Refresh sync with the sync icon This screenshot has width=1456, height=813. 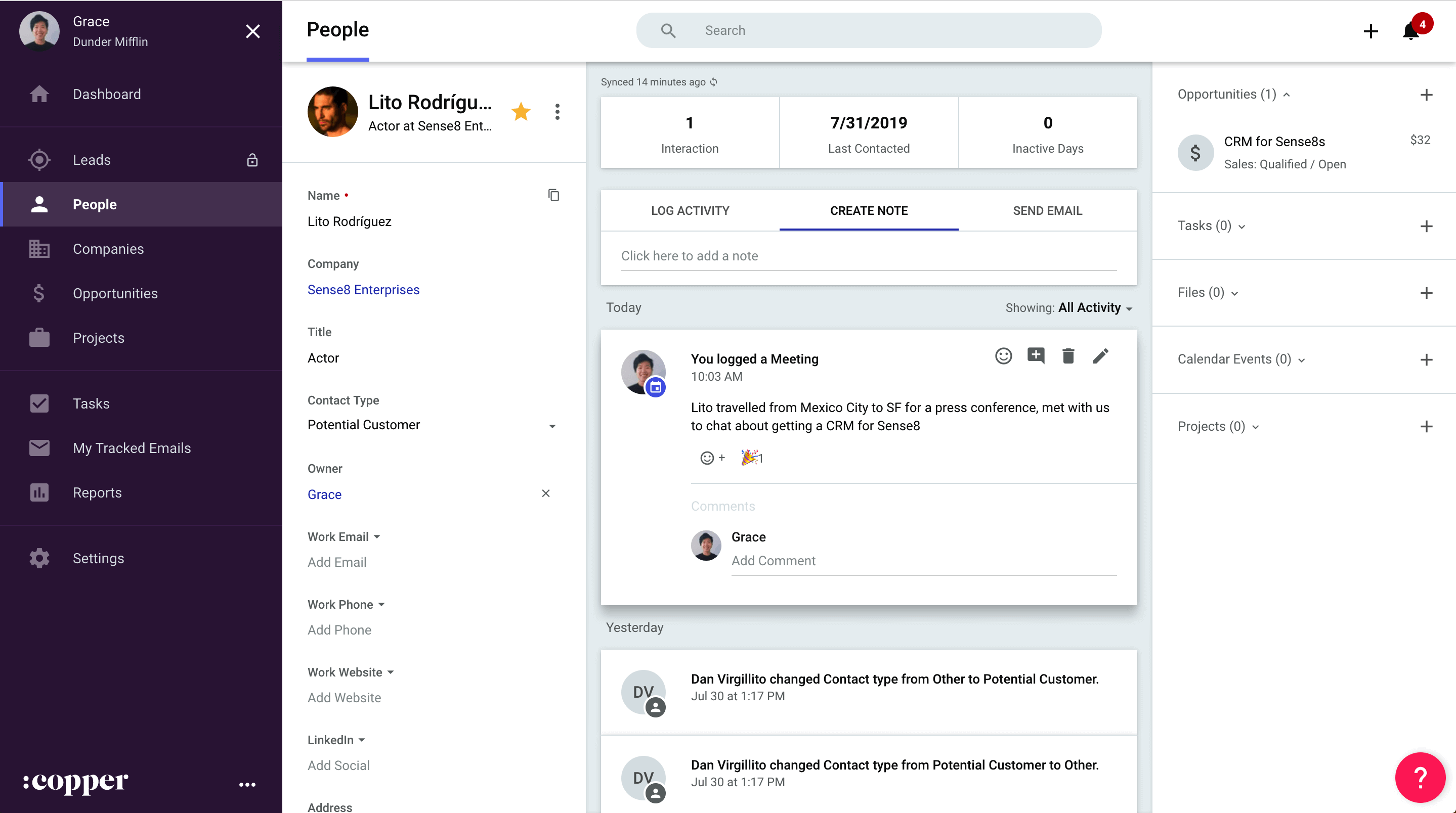(x=714, y=82)
